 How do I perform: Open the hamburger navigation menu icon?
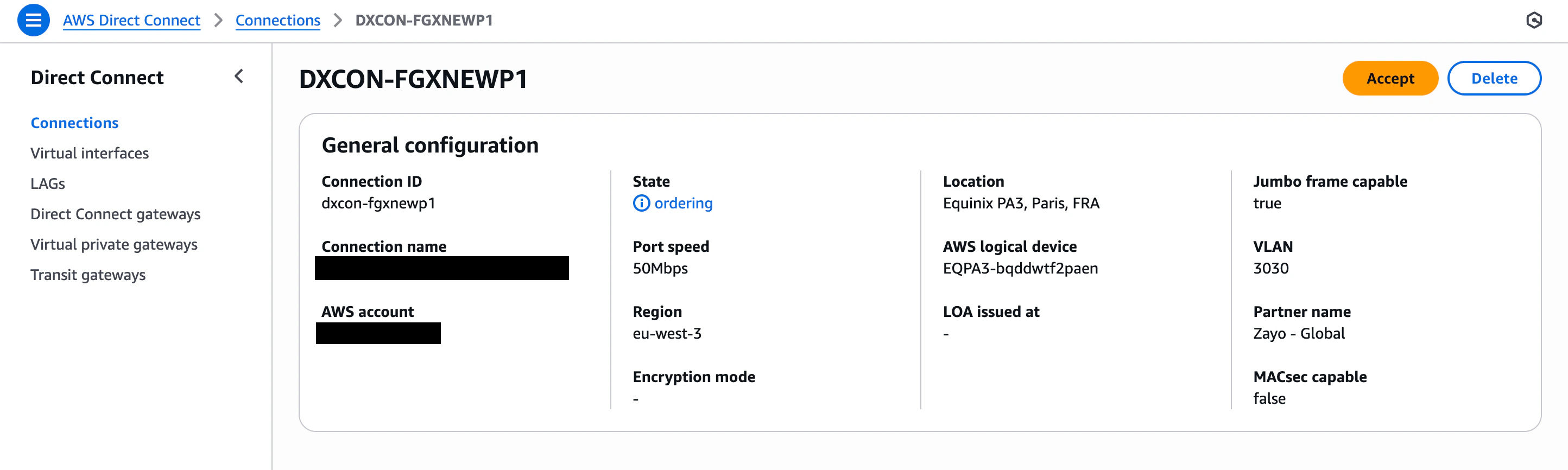[x=34, y=20]
